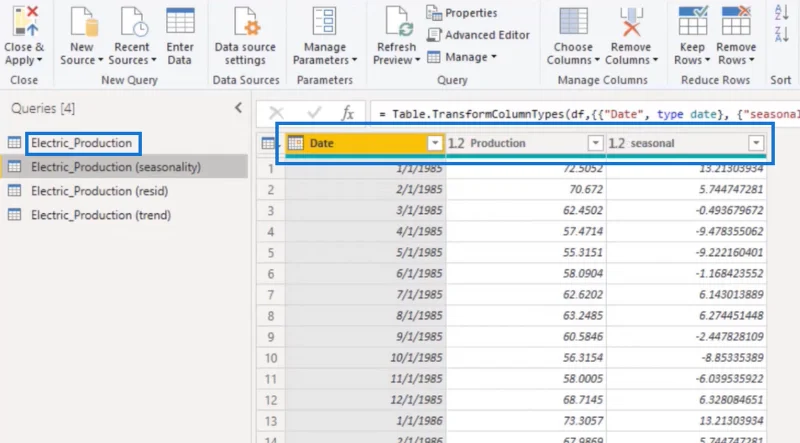
Task: Click the Keep Rows icon
Action: 692,20
